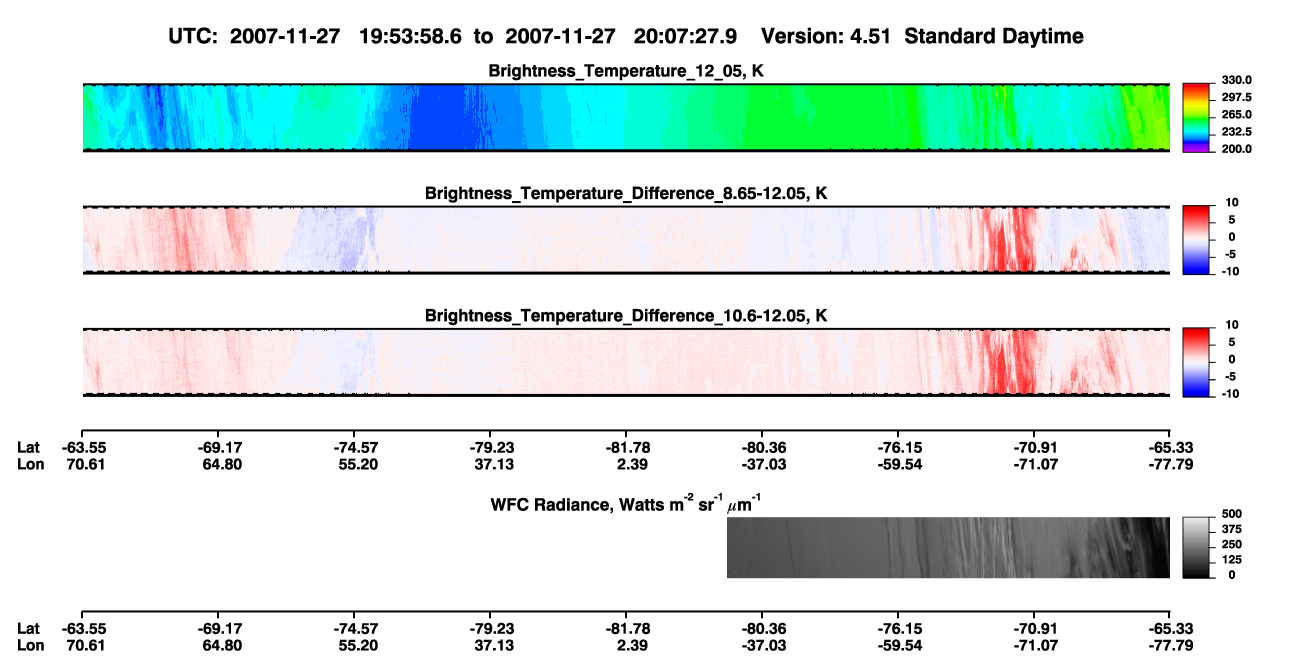The height and width of the screenshot is (667, 1300).
Task: Click "Lon" label on axis above WFC title
Action: tap(29, 463)
